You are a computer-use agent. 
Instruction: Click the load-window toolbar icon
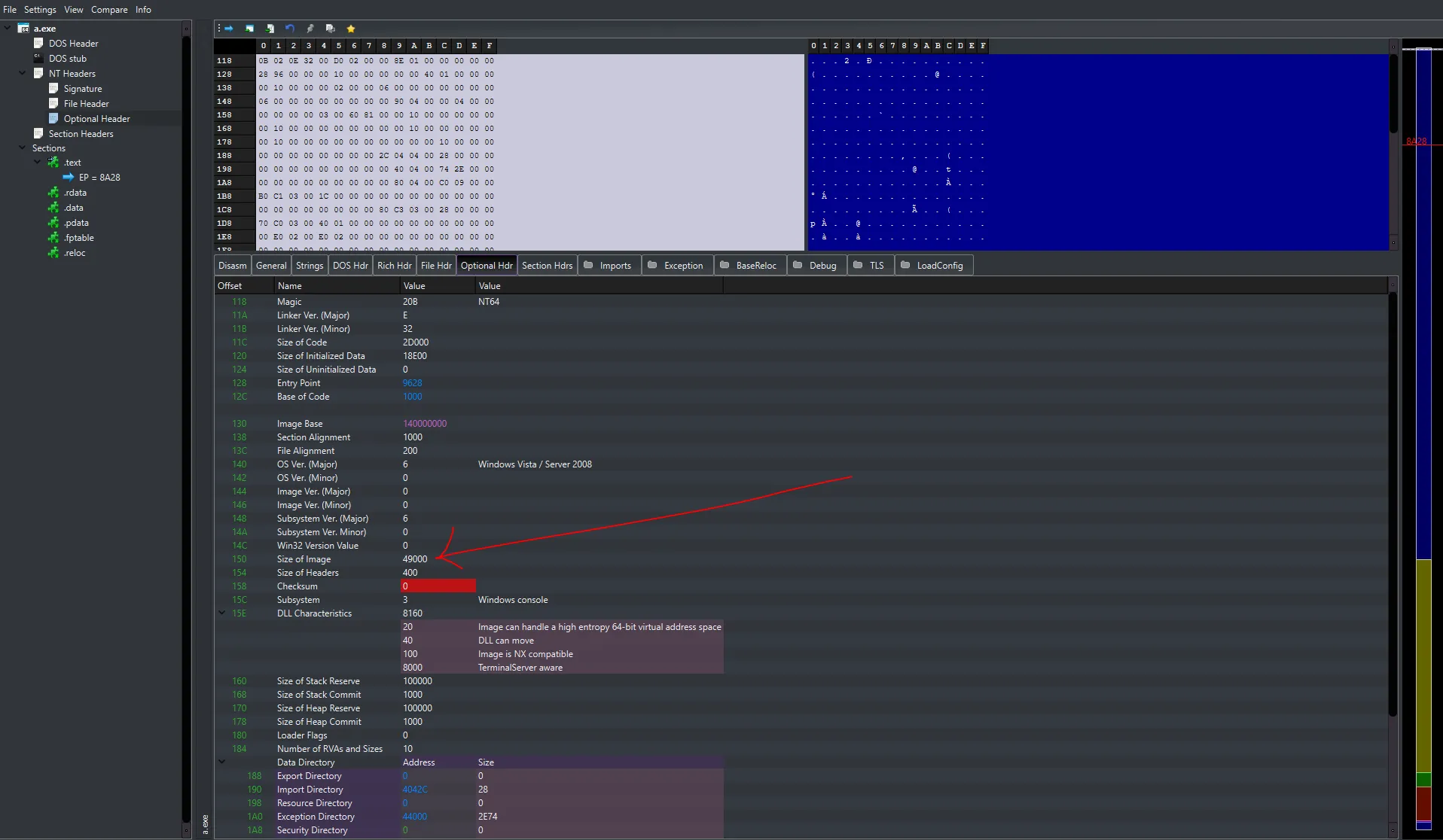point(249,29)
